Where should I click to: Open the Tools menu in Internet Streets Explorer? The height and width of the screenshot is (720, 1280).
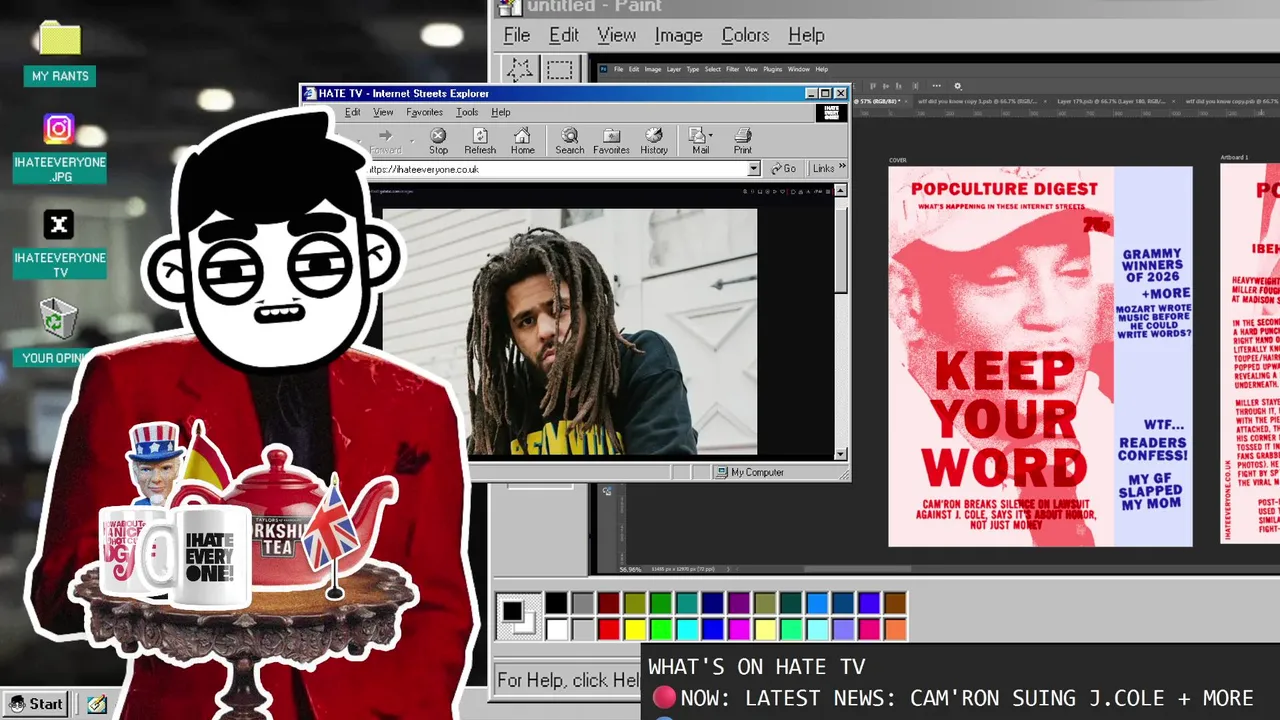point(467,113)
